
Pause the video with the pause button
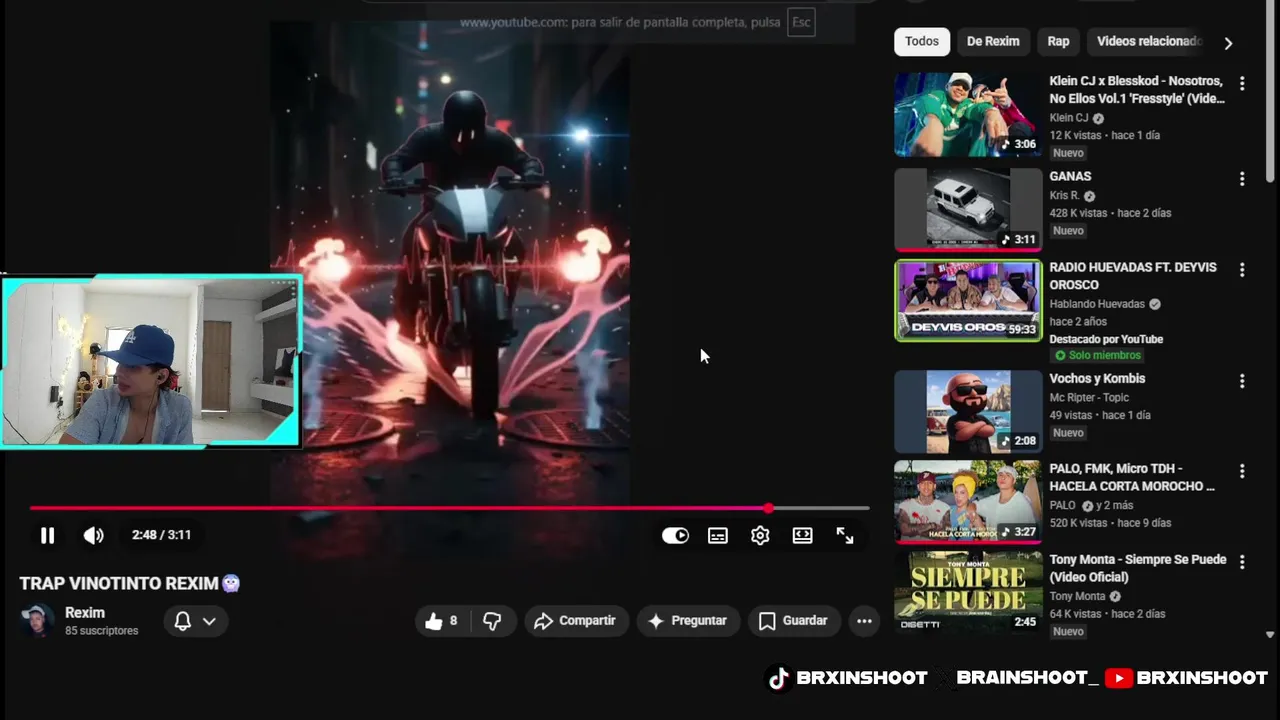[47, 535]
